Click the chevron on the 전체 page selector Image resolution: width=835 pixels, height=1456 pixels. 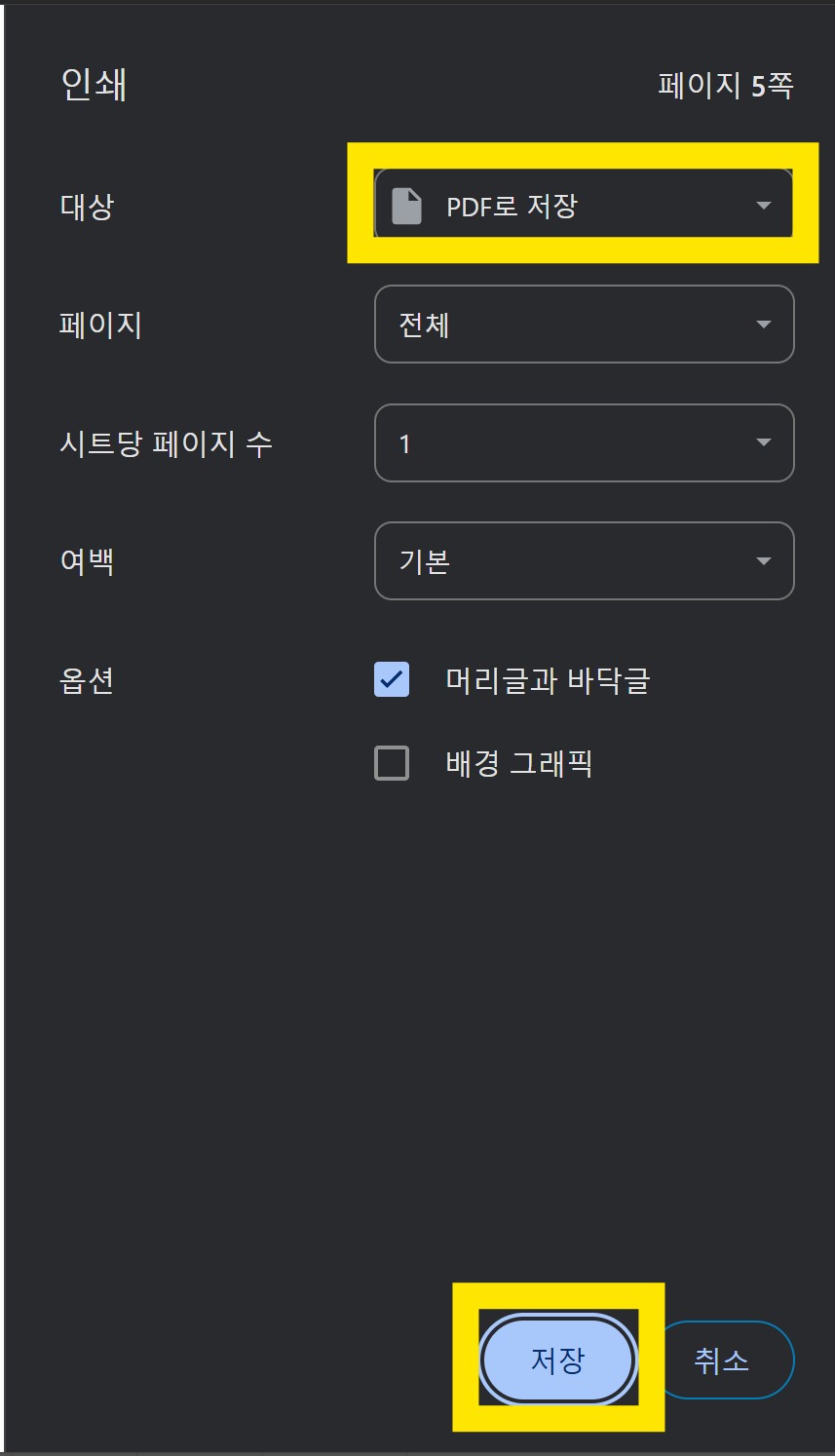[763, 324]
